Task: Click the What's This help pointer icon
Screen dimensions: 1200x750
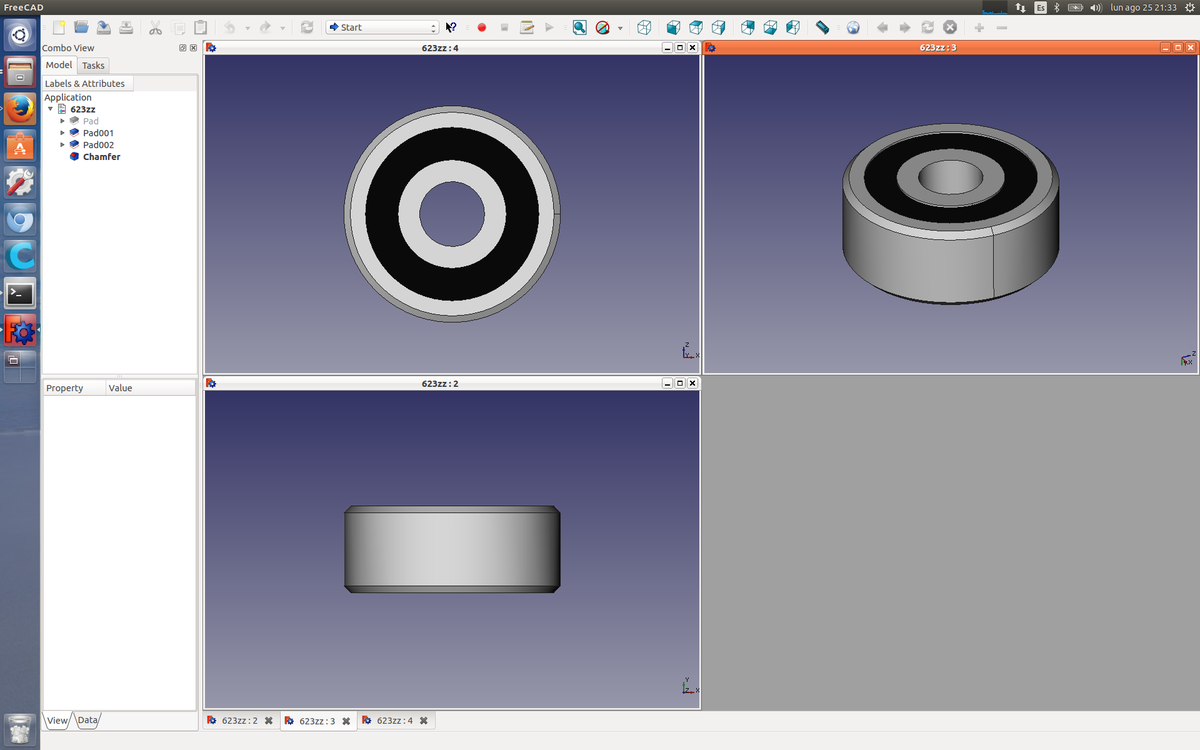Action: [451, 27]
